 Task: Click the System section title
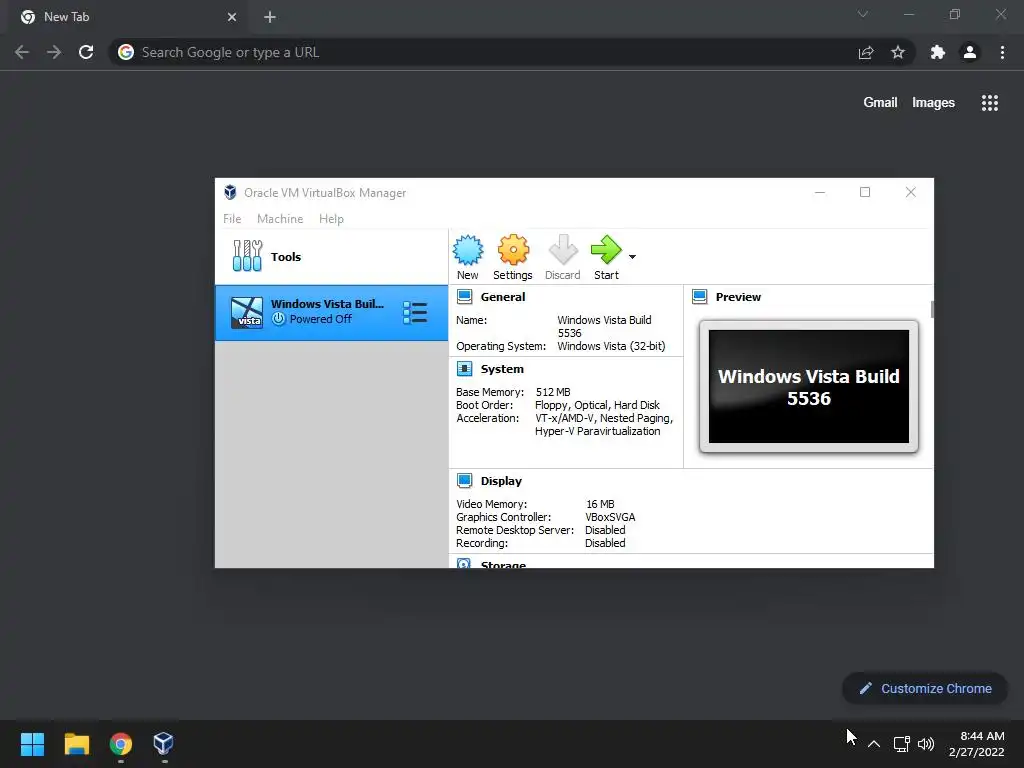point(502,369)
